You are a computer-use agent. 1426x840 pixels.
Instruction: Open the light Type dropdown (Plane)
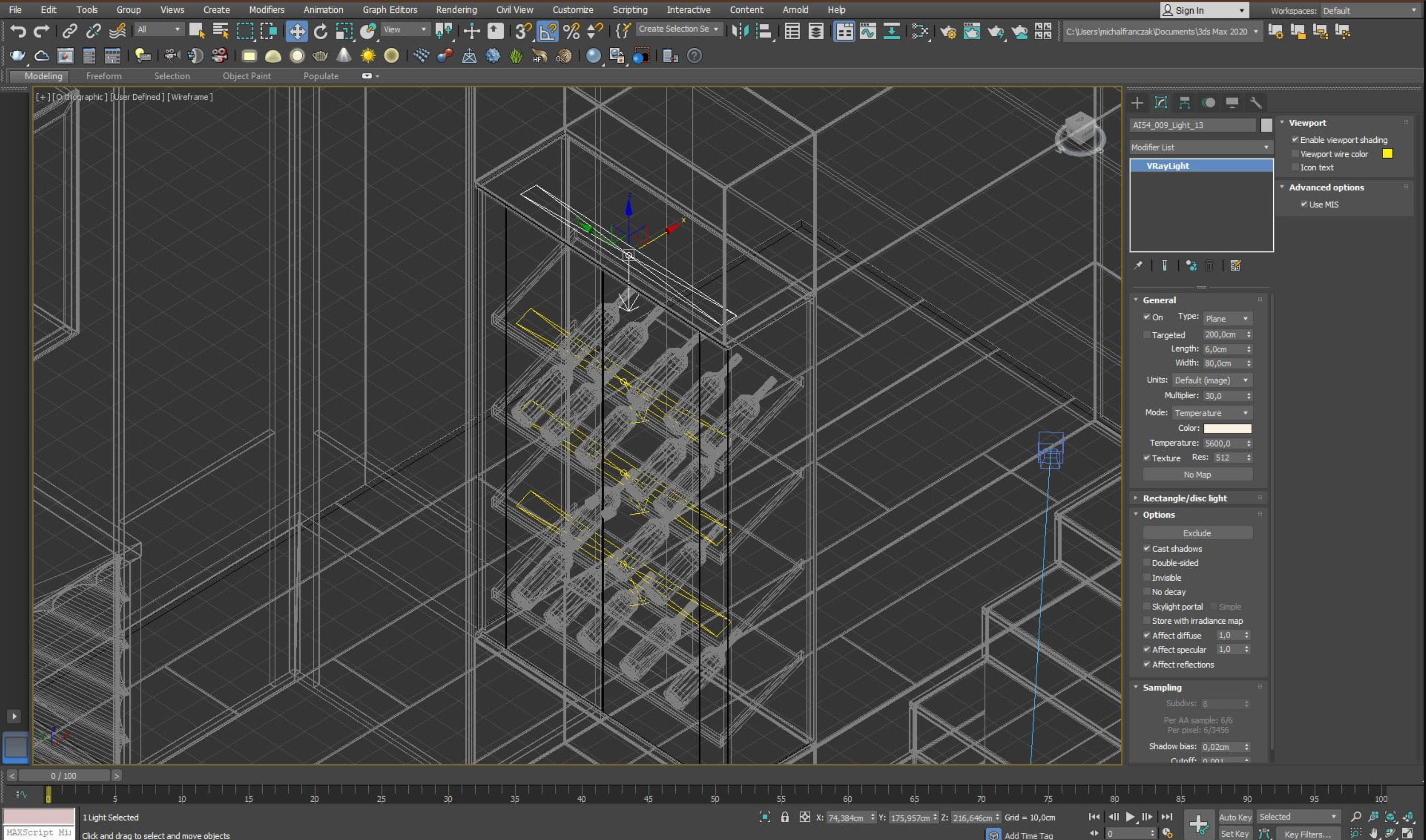coord(1227,319)
